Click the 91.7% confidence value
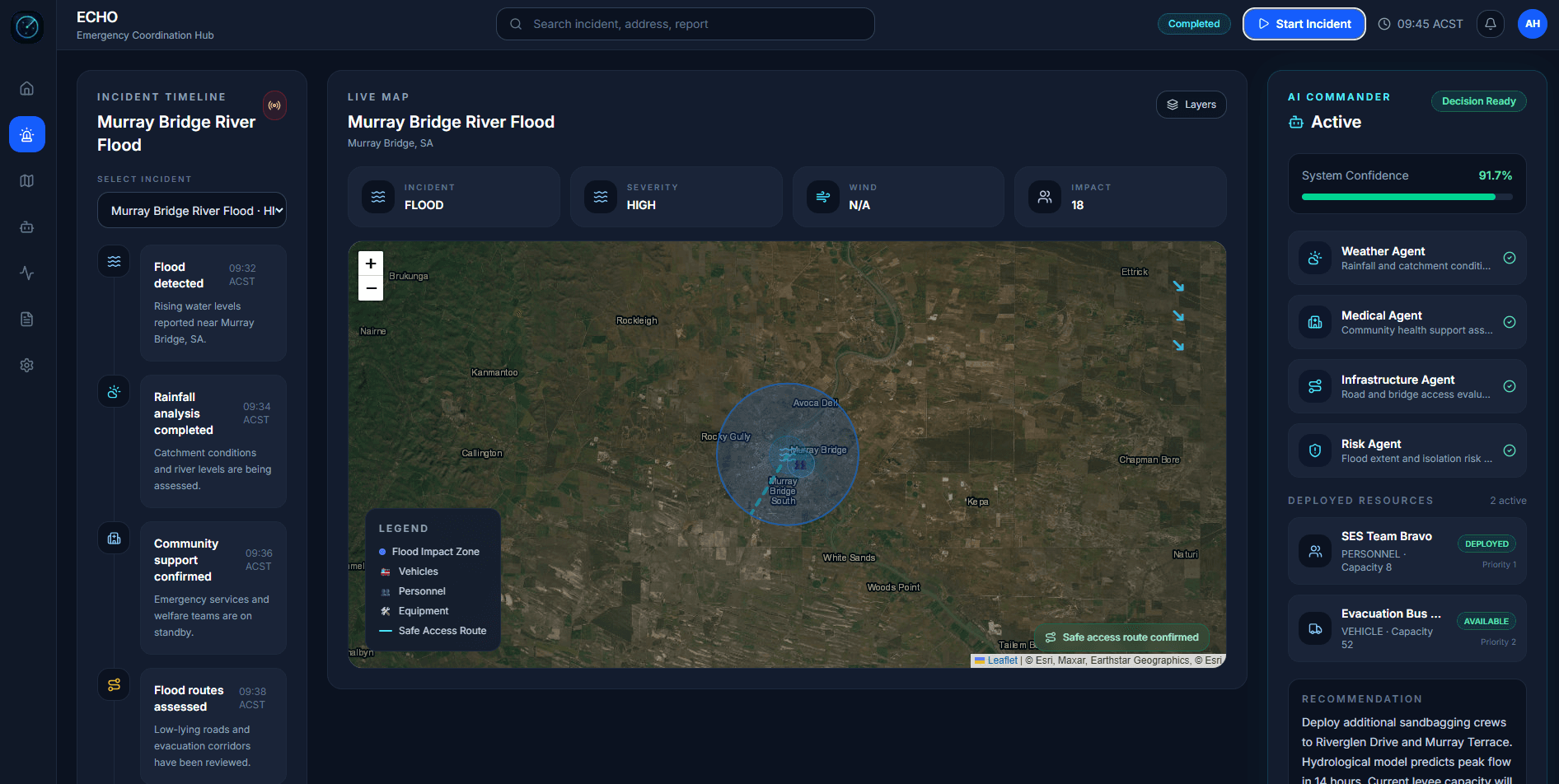1559x784 pixels. (1496, 175)
